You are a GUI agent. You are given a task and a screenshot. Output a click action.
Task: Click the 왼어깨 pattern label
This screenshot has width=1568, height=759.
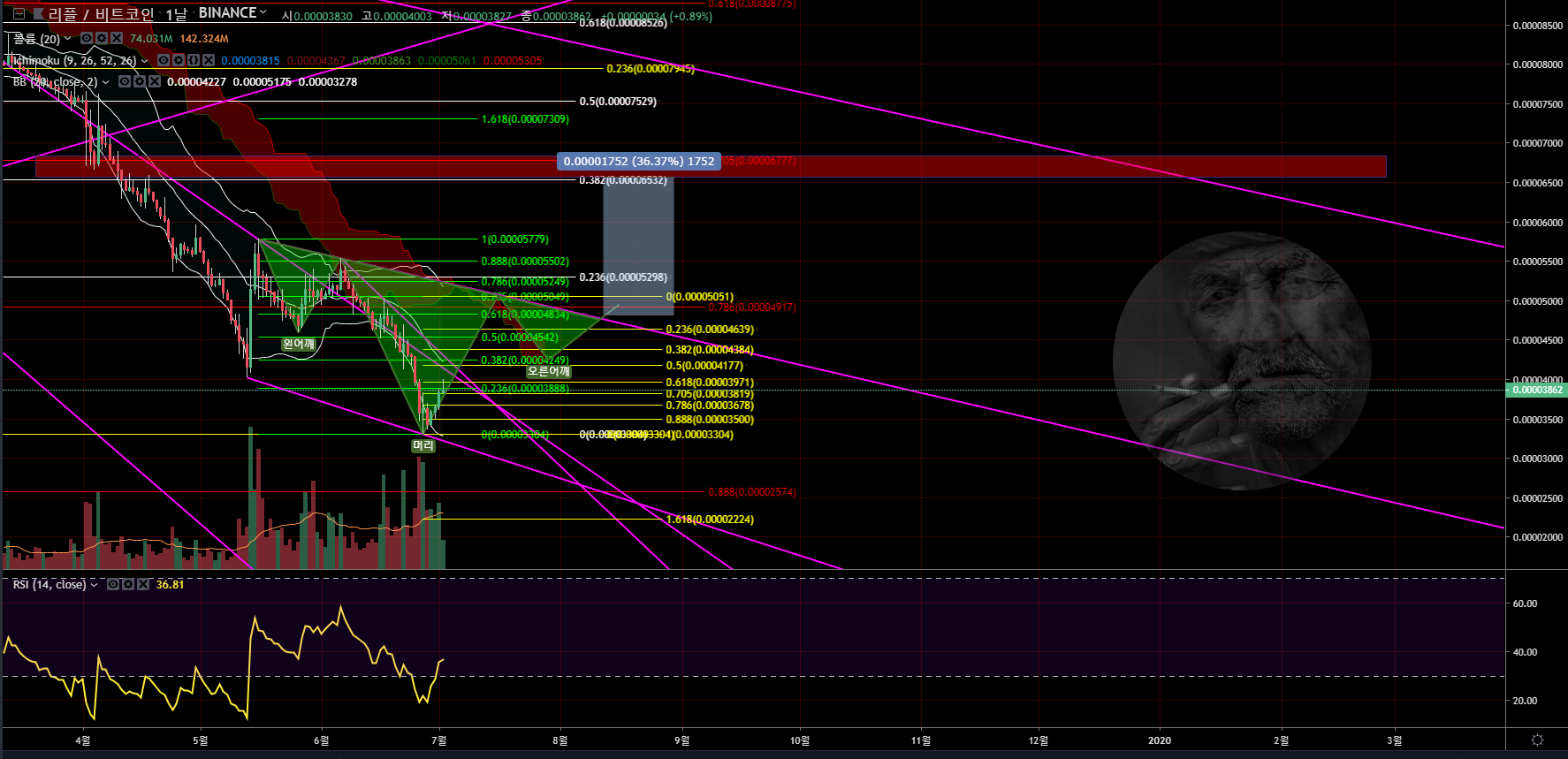coord(299,344)
